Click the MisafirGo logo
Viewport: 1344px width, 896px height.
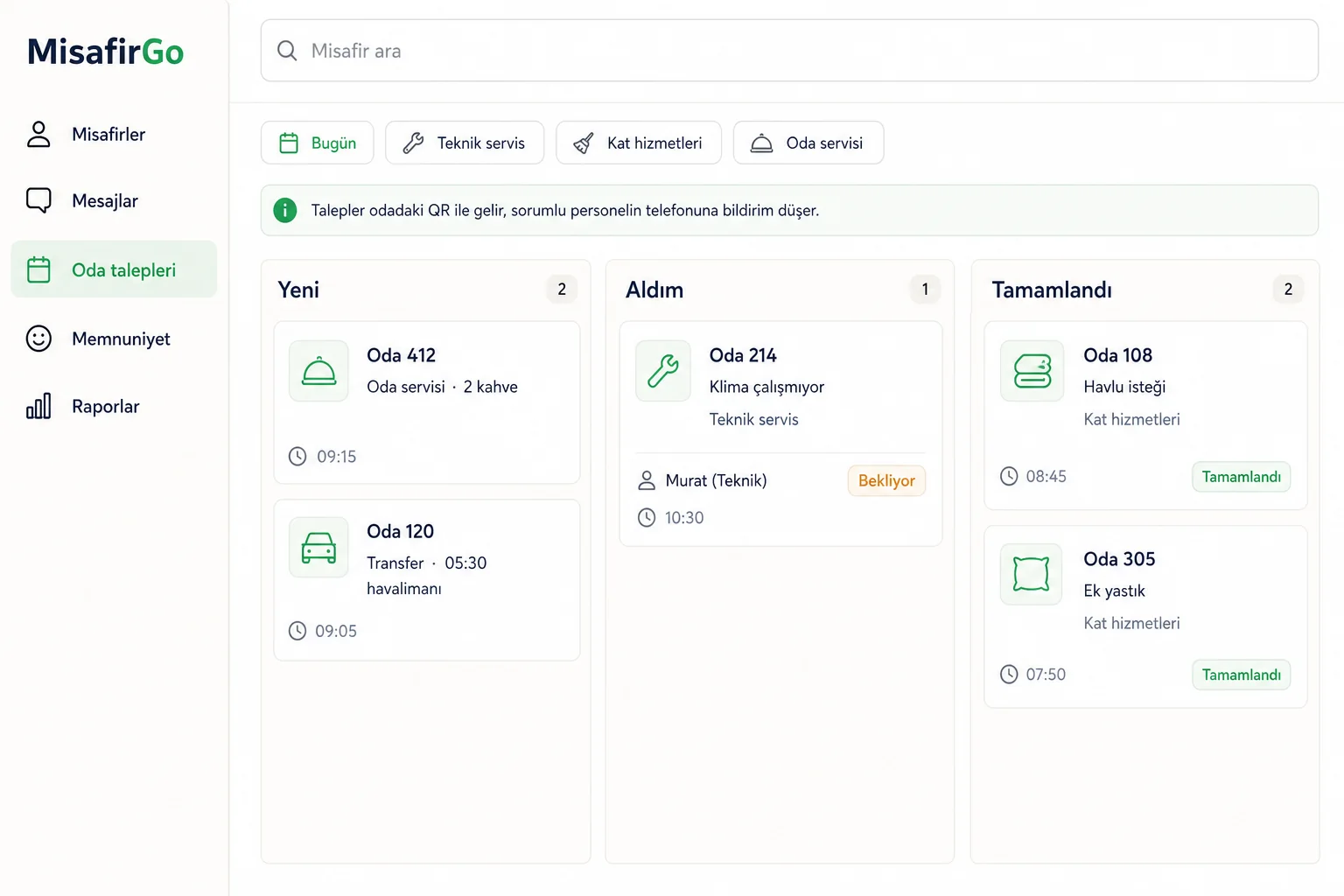point(105,52)
